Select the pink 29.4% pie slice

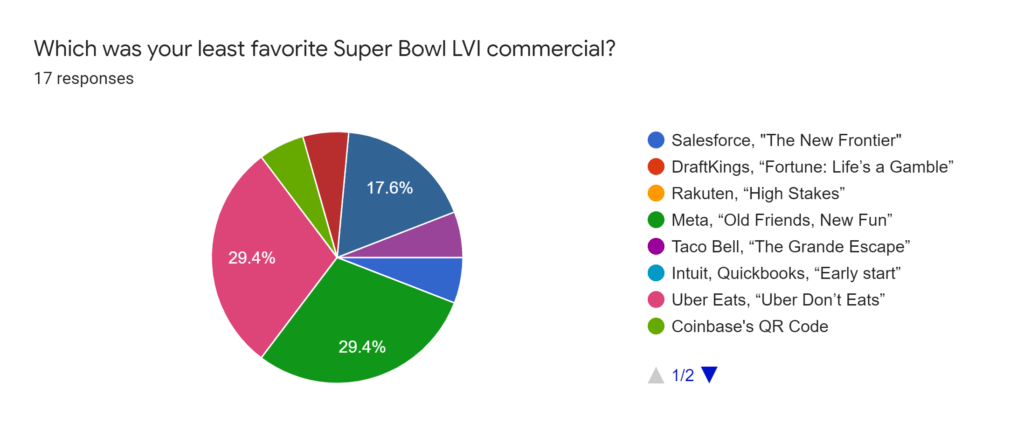pos(261,258)
